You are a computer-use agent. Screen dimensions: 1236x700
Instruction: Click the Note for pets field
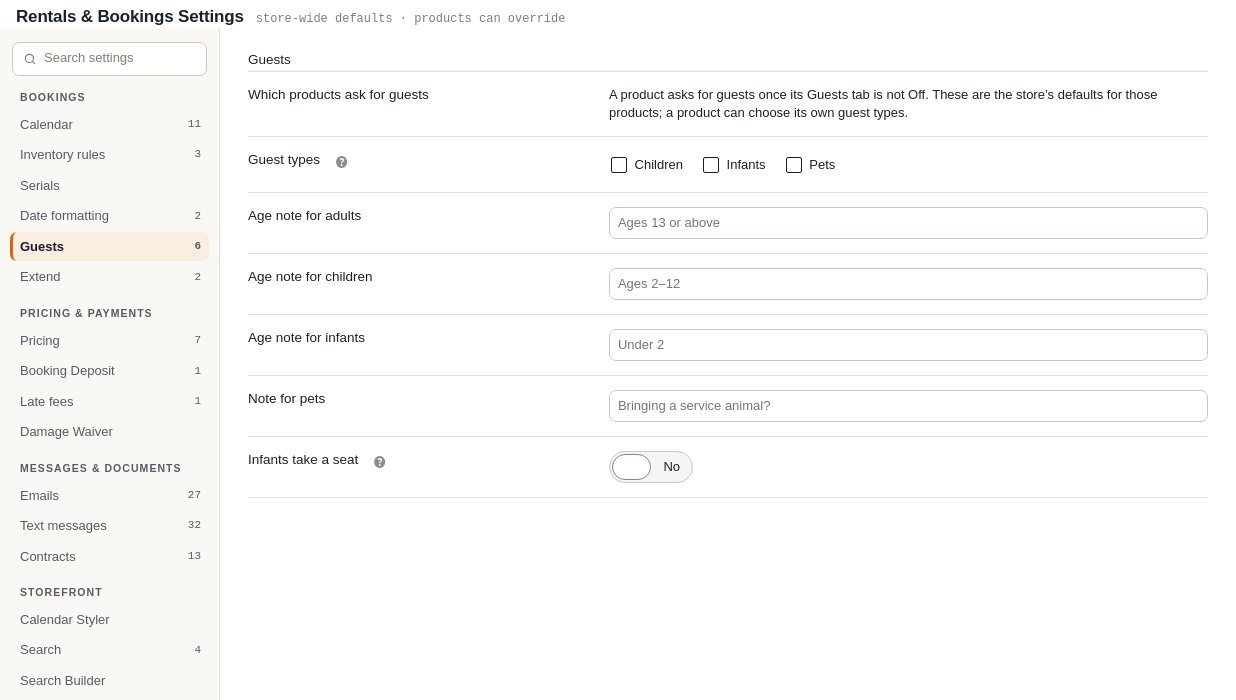point(908,406)
